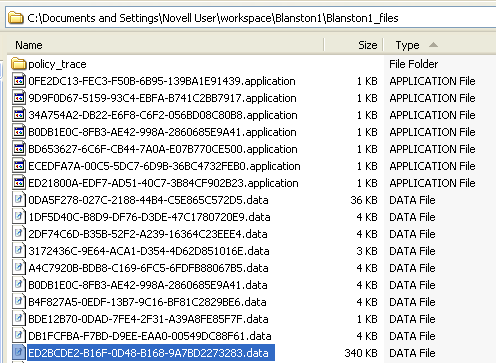This screenshot has width=496, height=363.
Task: Click icon of 0FE2DC13 application file
Action: (x=19, y=81)
